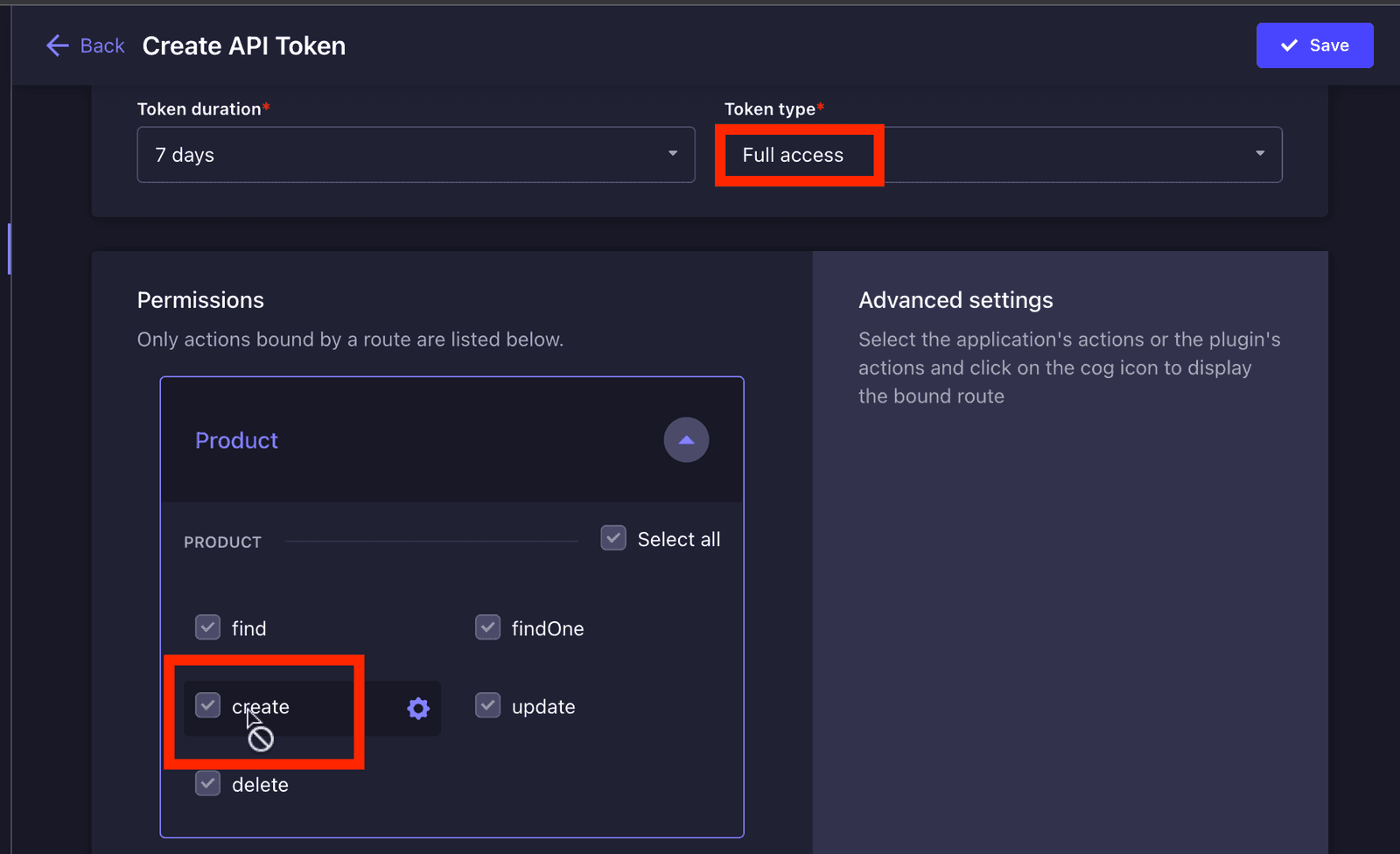Click the back arrow icon
The height and width of the screenshot is (854, 1400).
tap(58, 45)
